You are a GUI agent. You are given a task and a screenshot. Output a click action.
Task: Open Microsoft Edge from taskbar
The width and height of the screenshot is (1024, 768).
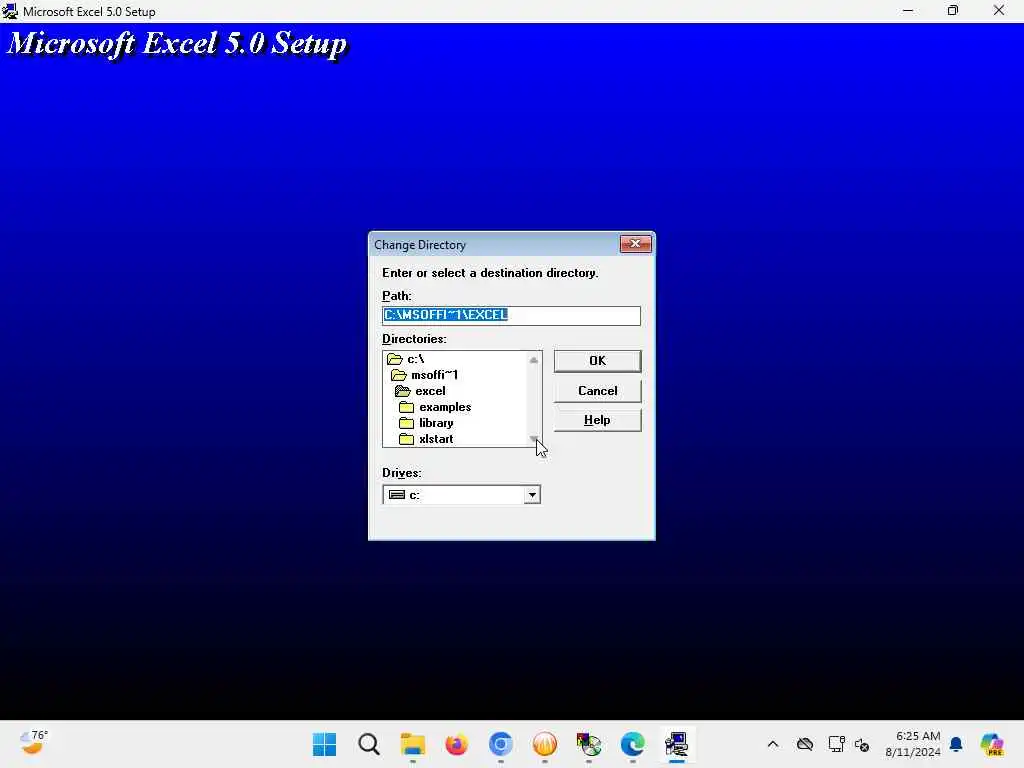(632, 744)
